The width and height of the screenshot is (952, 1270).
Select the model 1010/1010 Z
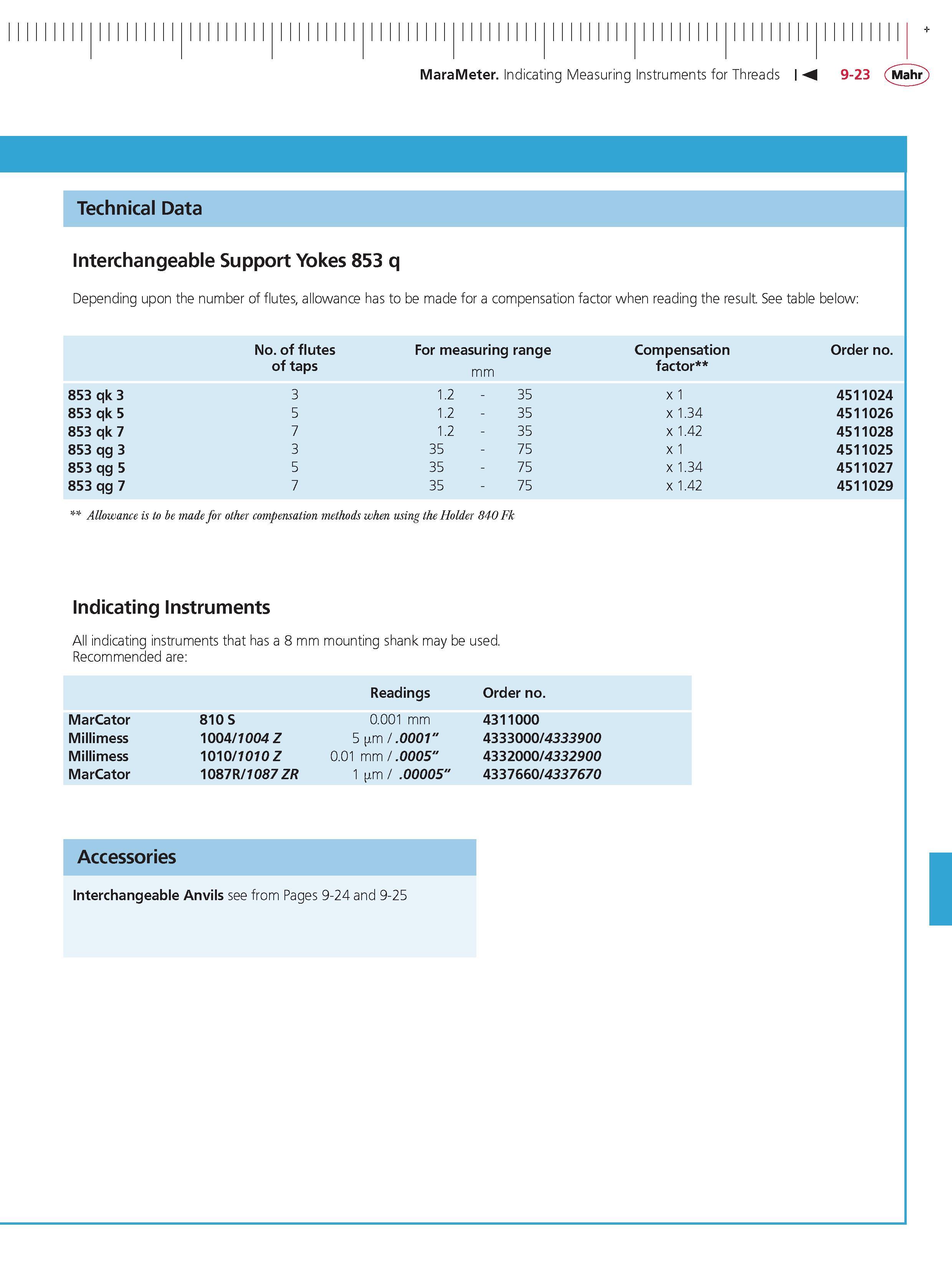pyautogui.click(x=240, y=756)
